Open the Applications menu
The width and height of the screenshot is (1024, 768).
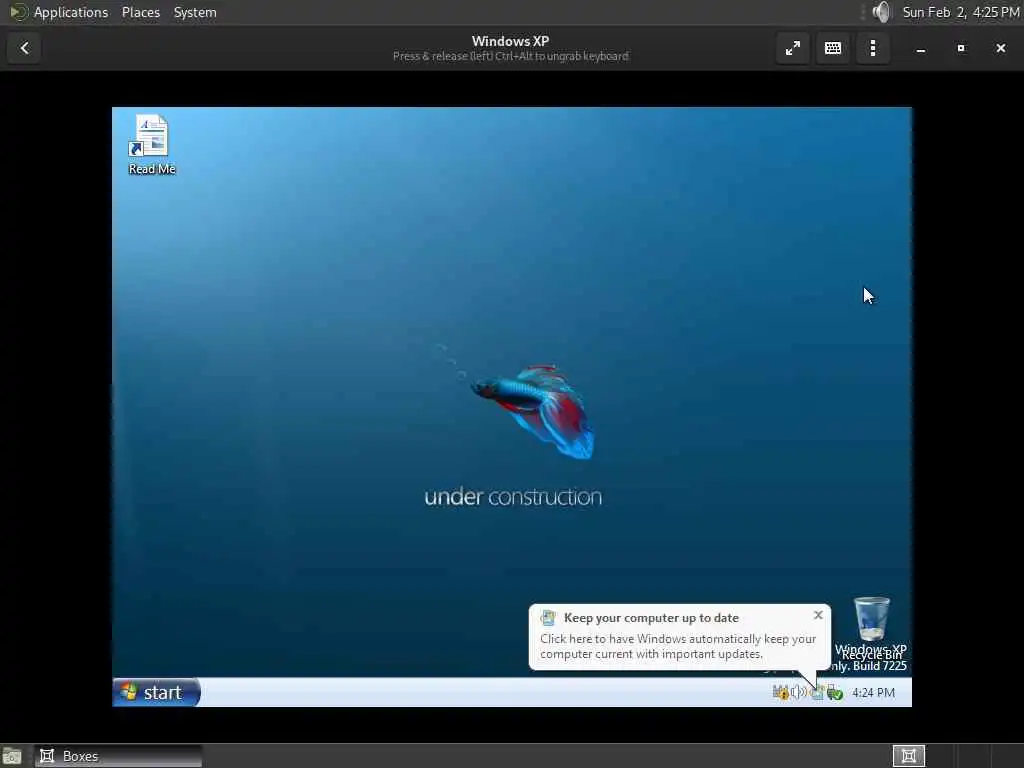pyautogui.click(x=71, y=12)
